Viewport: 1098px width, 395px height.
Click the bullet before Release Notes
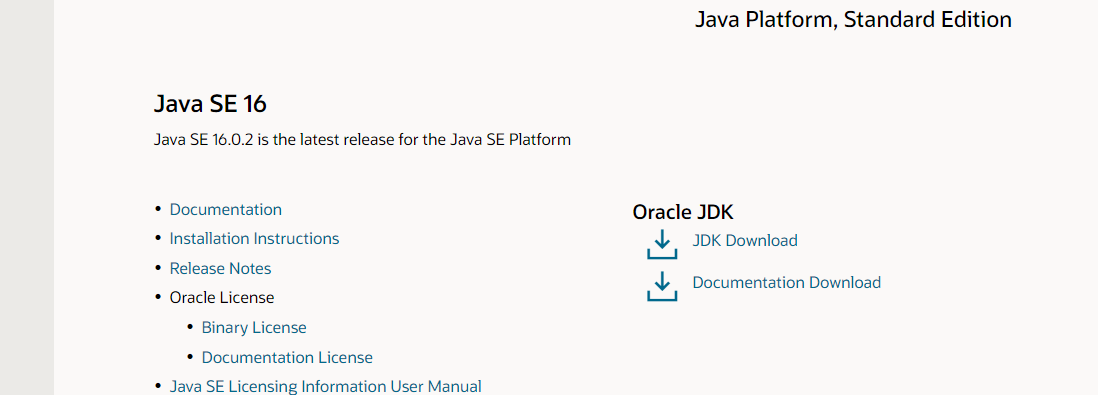click(x=158, y=268)
